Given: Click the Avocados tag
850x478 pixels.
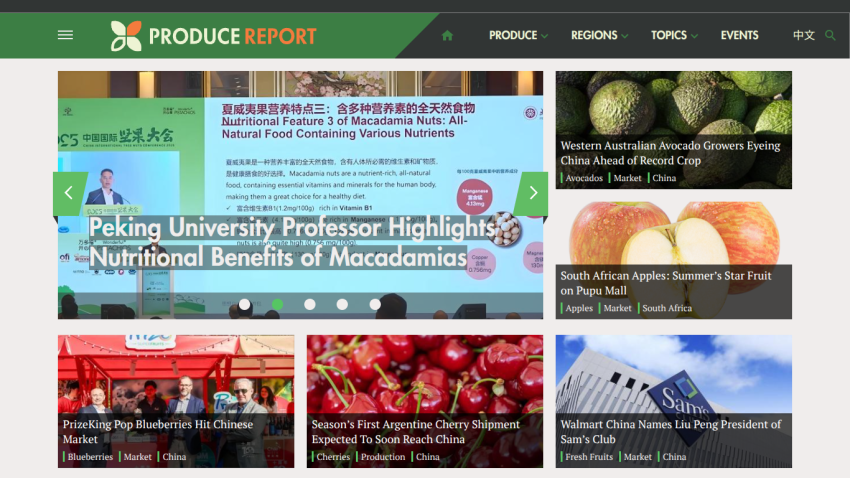Looking at the screenshot, I should click(584, 178).
